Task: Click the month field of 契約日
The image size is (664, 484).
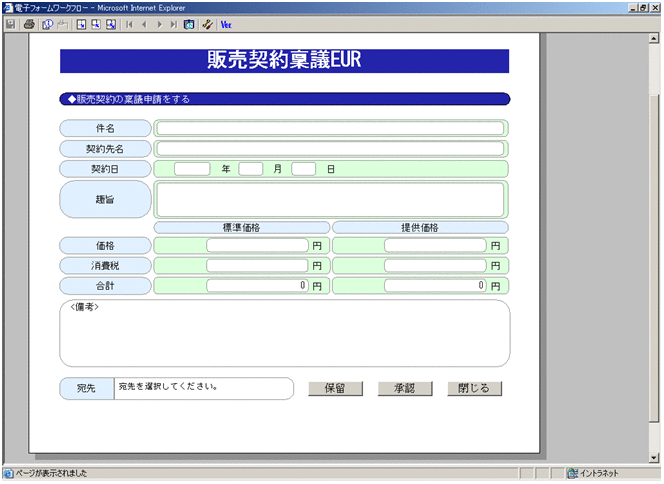Action: click(x=251, y=169)
